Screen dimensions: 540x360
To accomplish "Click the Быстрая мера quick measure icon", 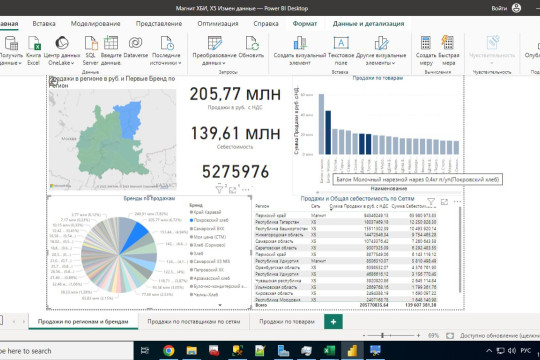I will (448, 43).
